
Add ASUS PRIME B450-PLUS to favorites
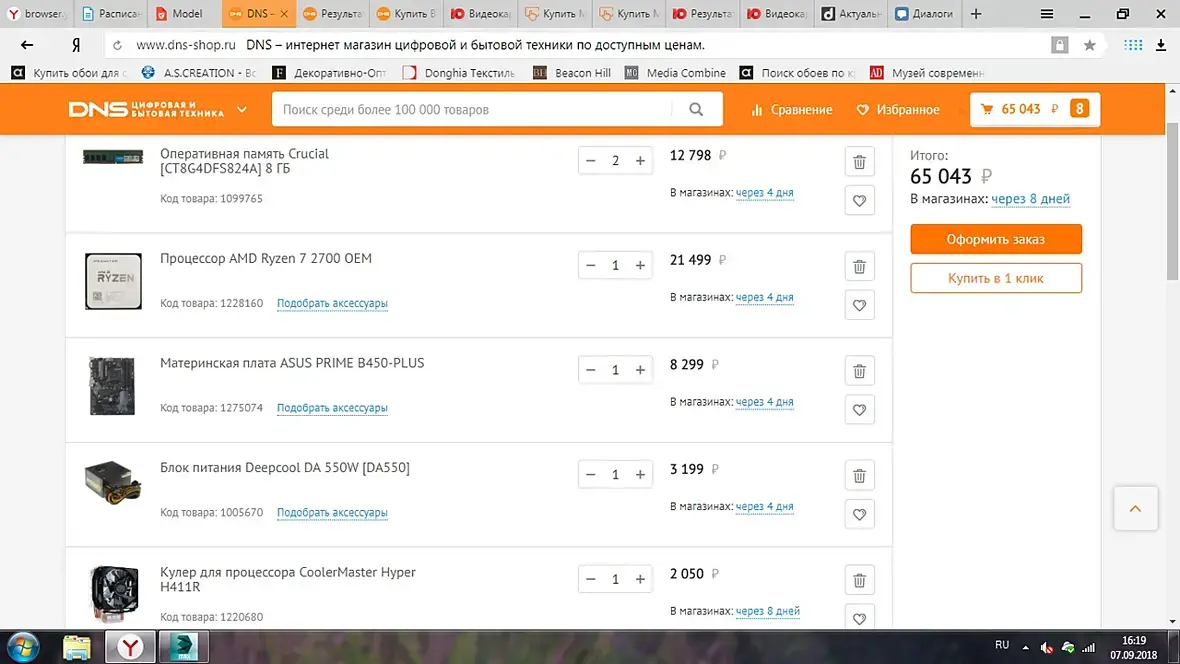pos(859,410)
